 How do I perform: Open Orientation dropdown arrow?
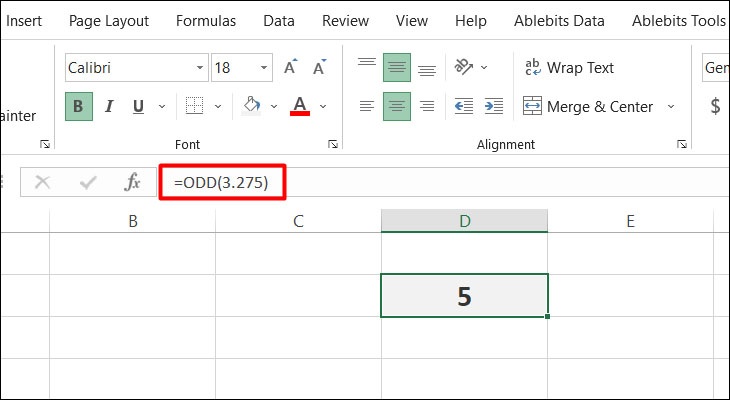click(x=484, y=68)
